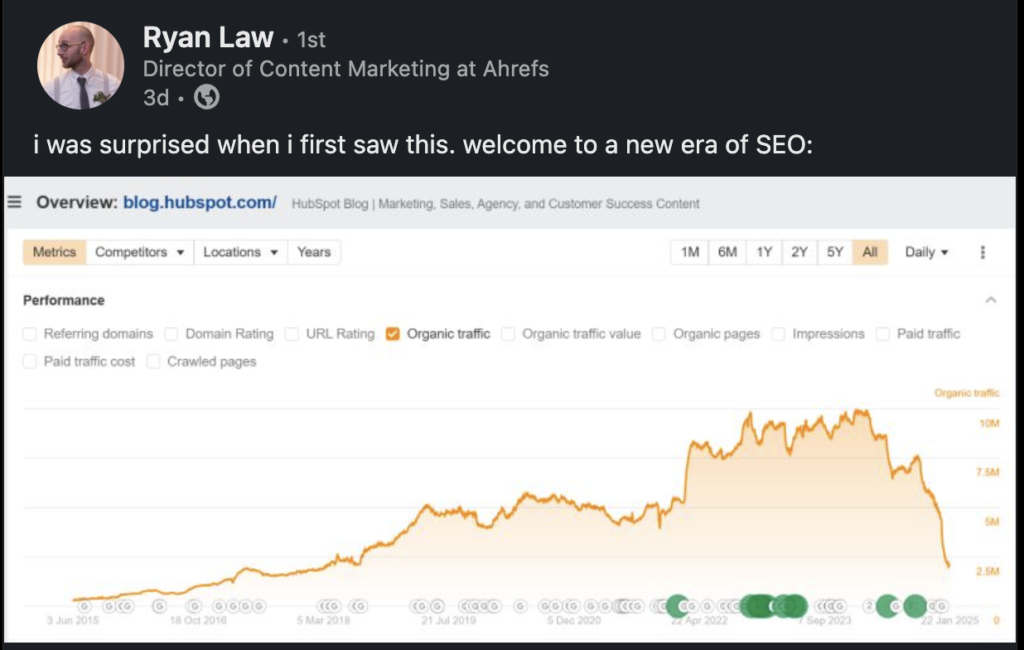Click the green update marker nearest 22 Jan 2025
The image size is (1024, 650).
tap(915, 606)
